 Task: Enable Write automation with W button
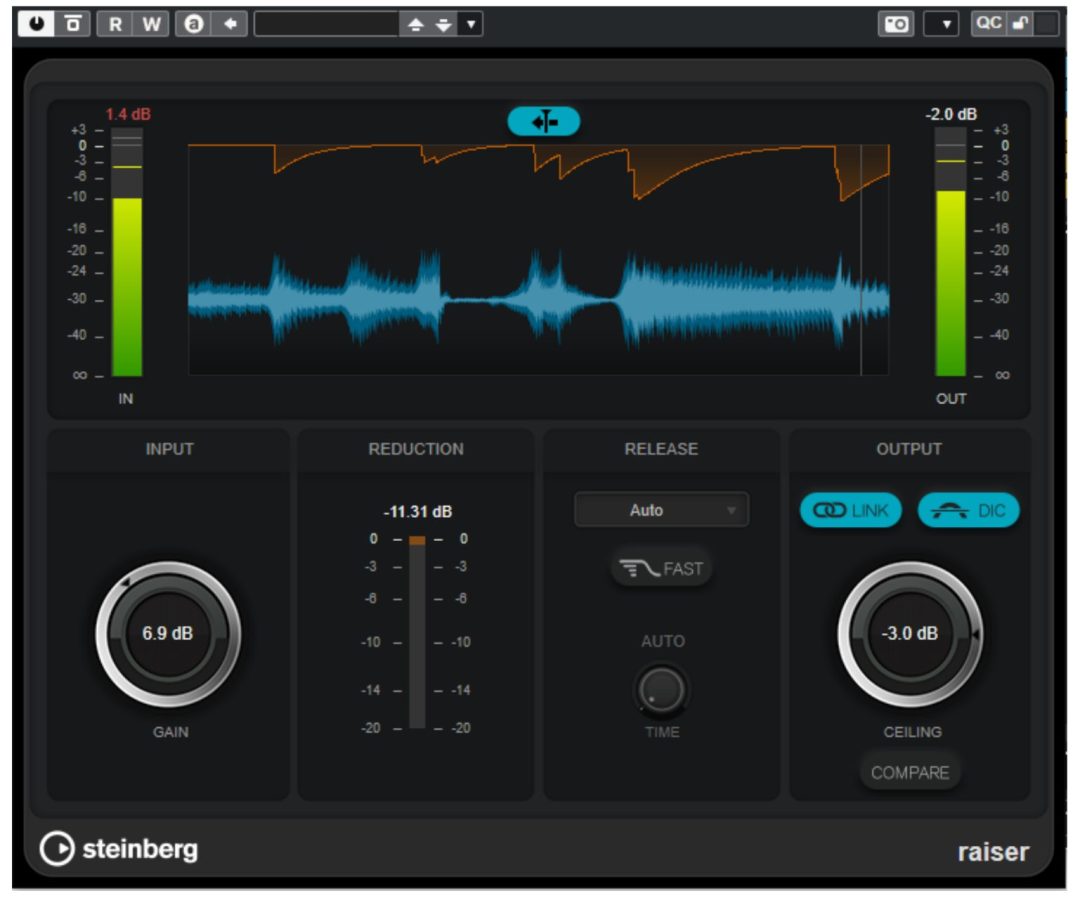(152, 24)
